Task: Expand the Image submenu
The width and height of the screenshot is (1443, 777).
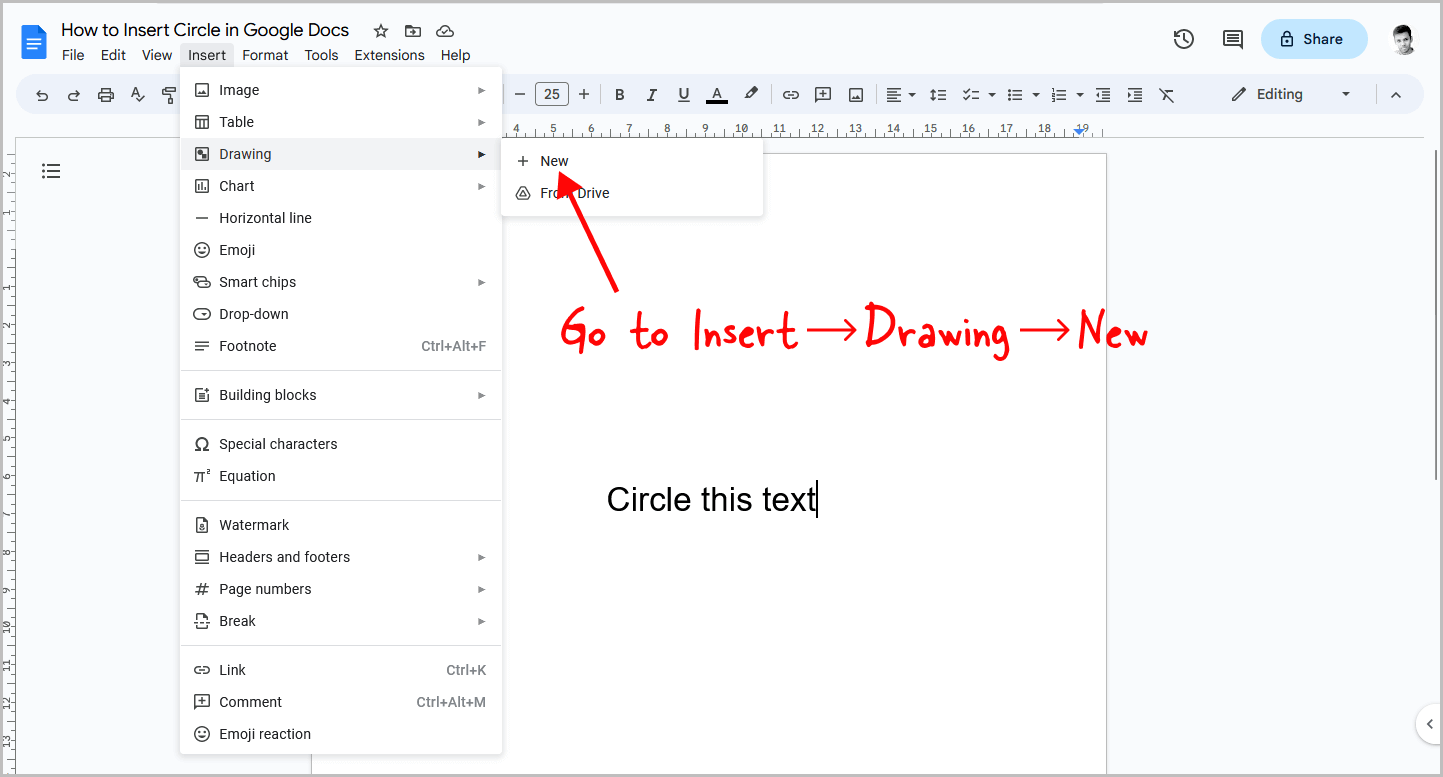Action: 341,90
